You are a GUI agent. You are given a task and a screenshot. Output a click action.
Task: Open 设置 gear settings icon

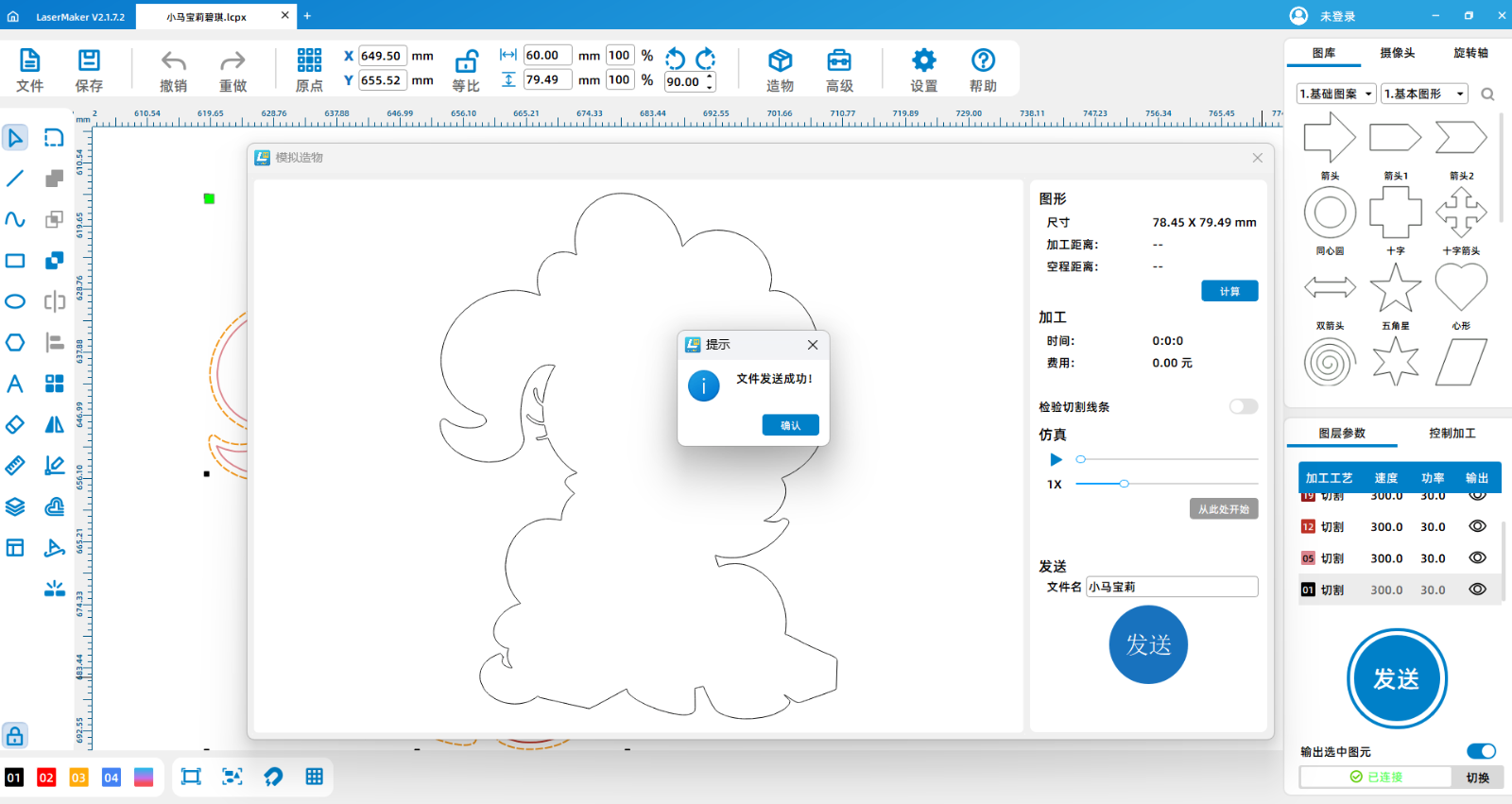point(923,61)
